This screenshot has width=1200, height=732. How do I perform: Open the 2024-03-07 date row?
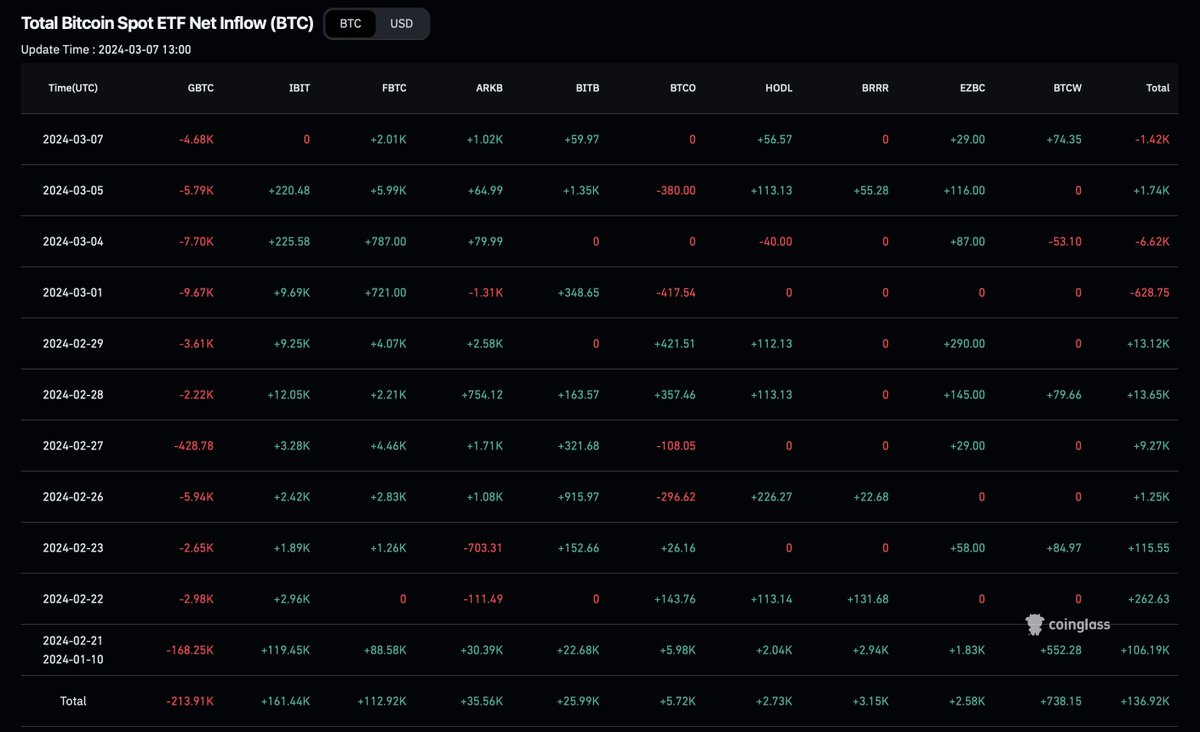72,140
